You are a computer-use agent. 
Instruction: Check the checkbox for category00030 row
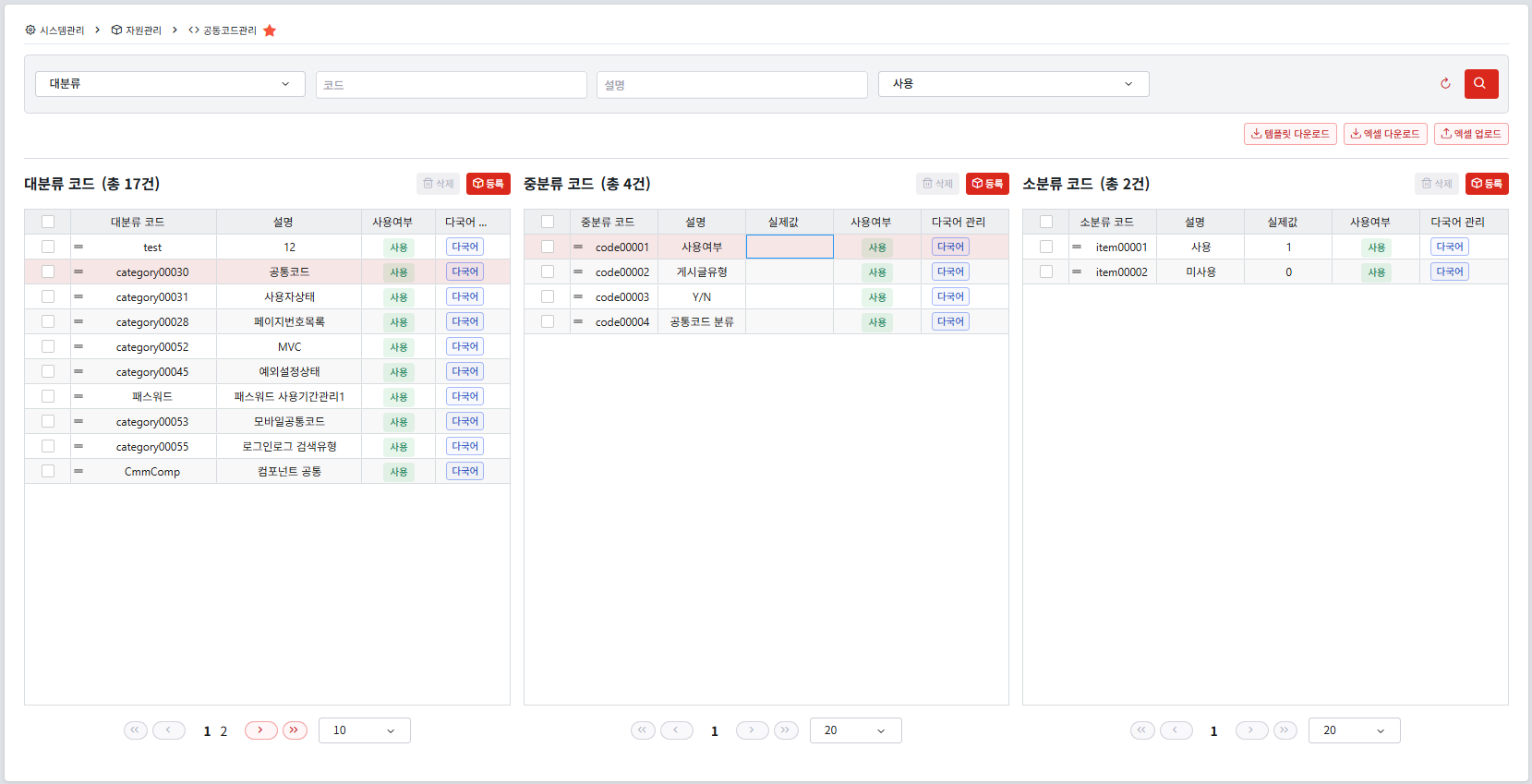(x=48, y=271)
